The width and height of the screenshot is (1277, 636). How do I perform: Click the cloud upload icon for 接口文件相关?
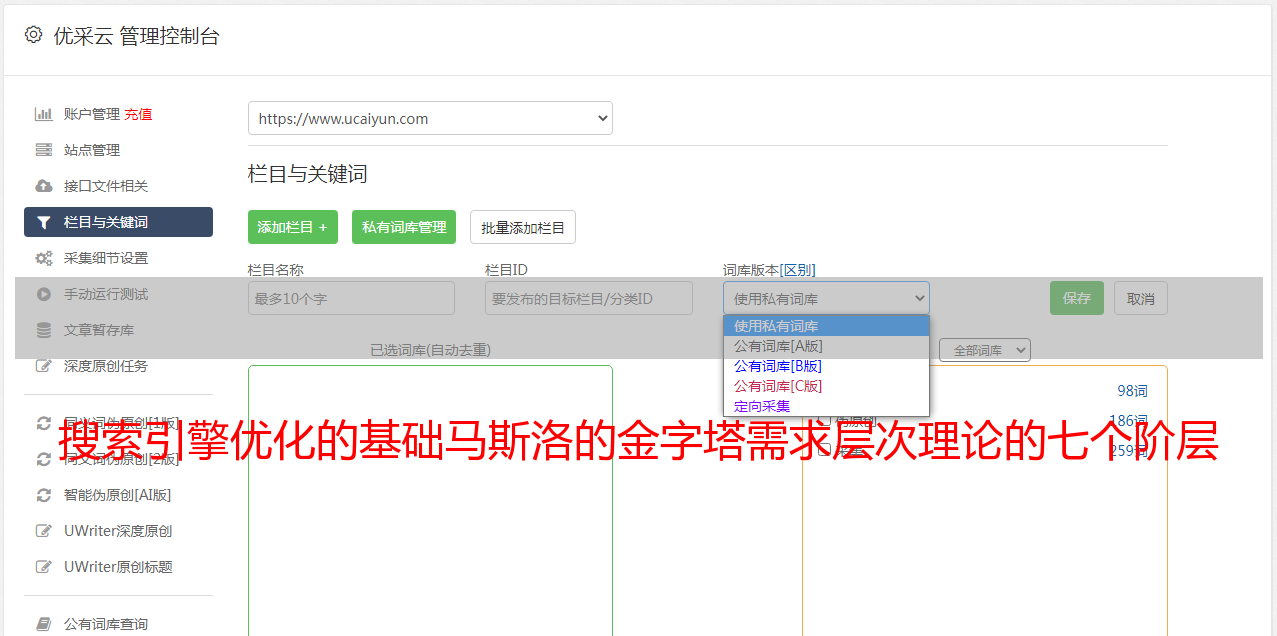(43, 186)
